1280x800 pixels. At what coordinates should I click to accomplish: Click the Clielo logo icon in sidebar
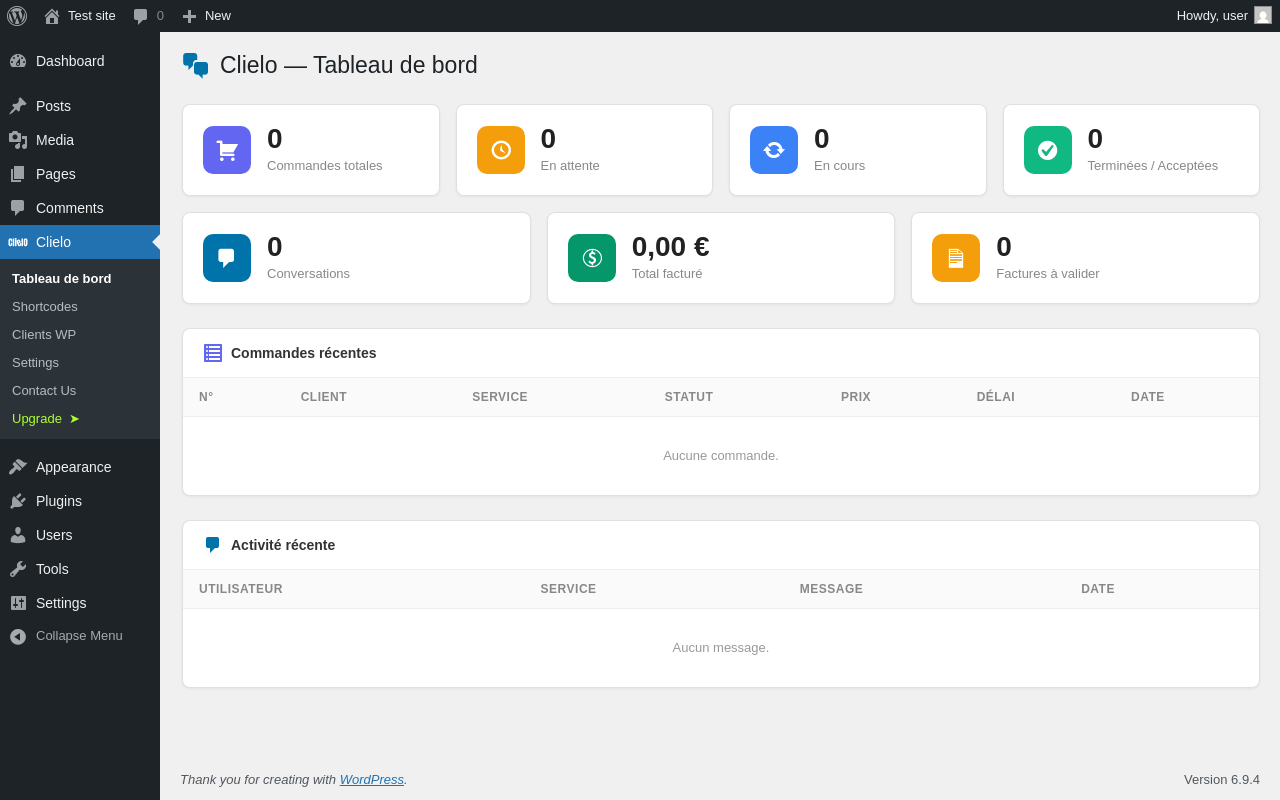click(x=18, y=242)
